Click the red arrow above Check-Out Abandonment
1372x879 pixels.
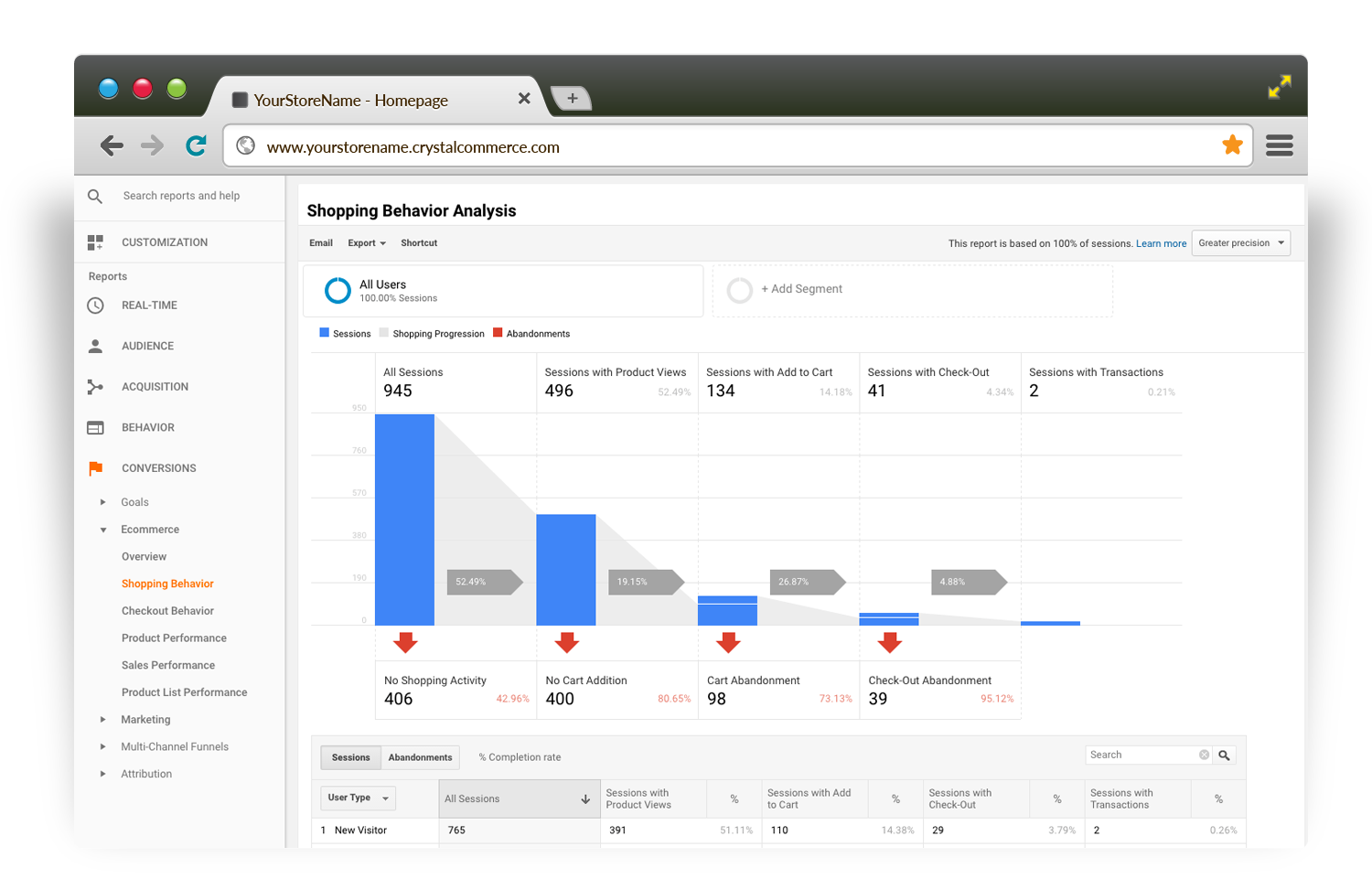[890, 642]
